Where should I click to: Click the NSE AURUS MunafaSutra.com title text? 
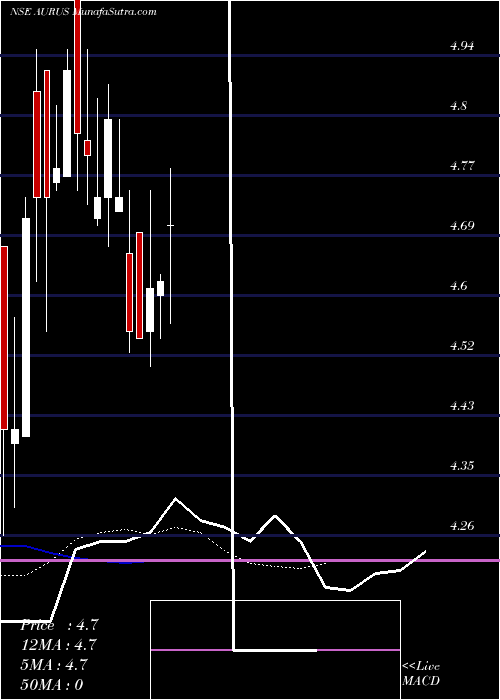pyautogui.click(x=83, y=12)
